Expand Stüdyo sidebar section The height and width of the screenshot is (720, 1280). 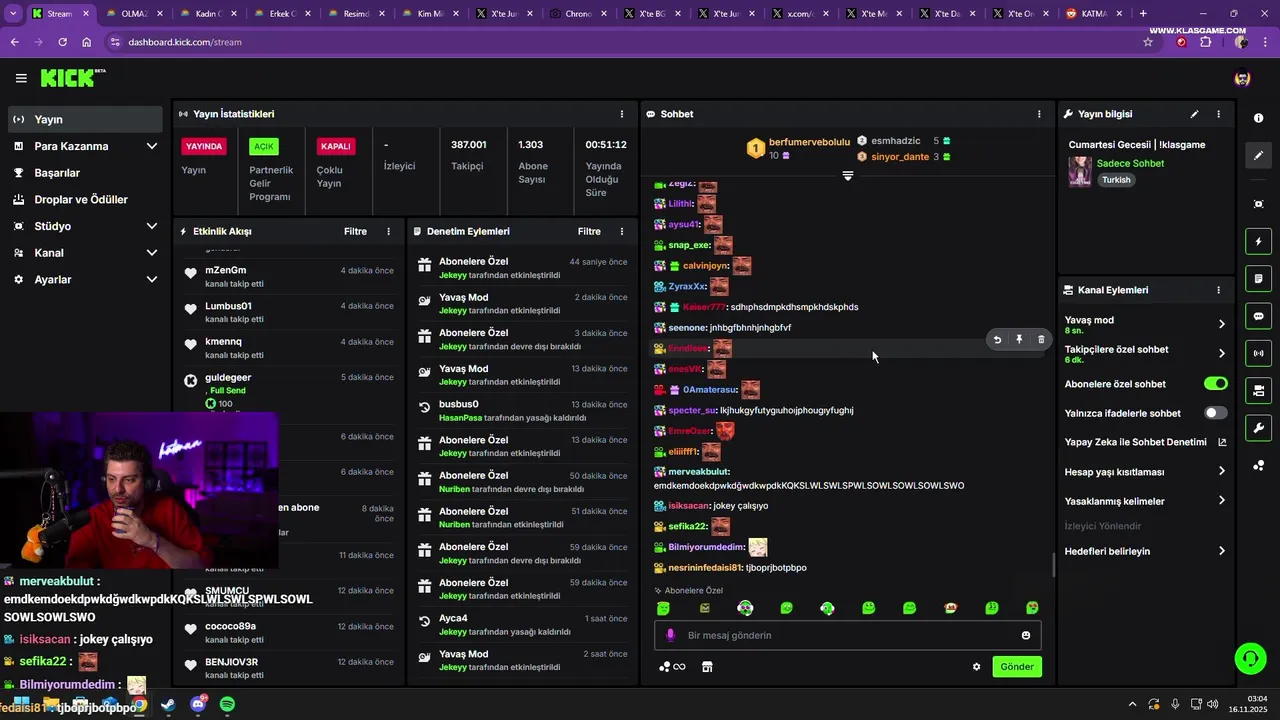click(152, 226)
